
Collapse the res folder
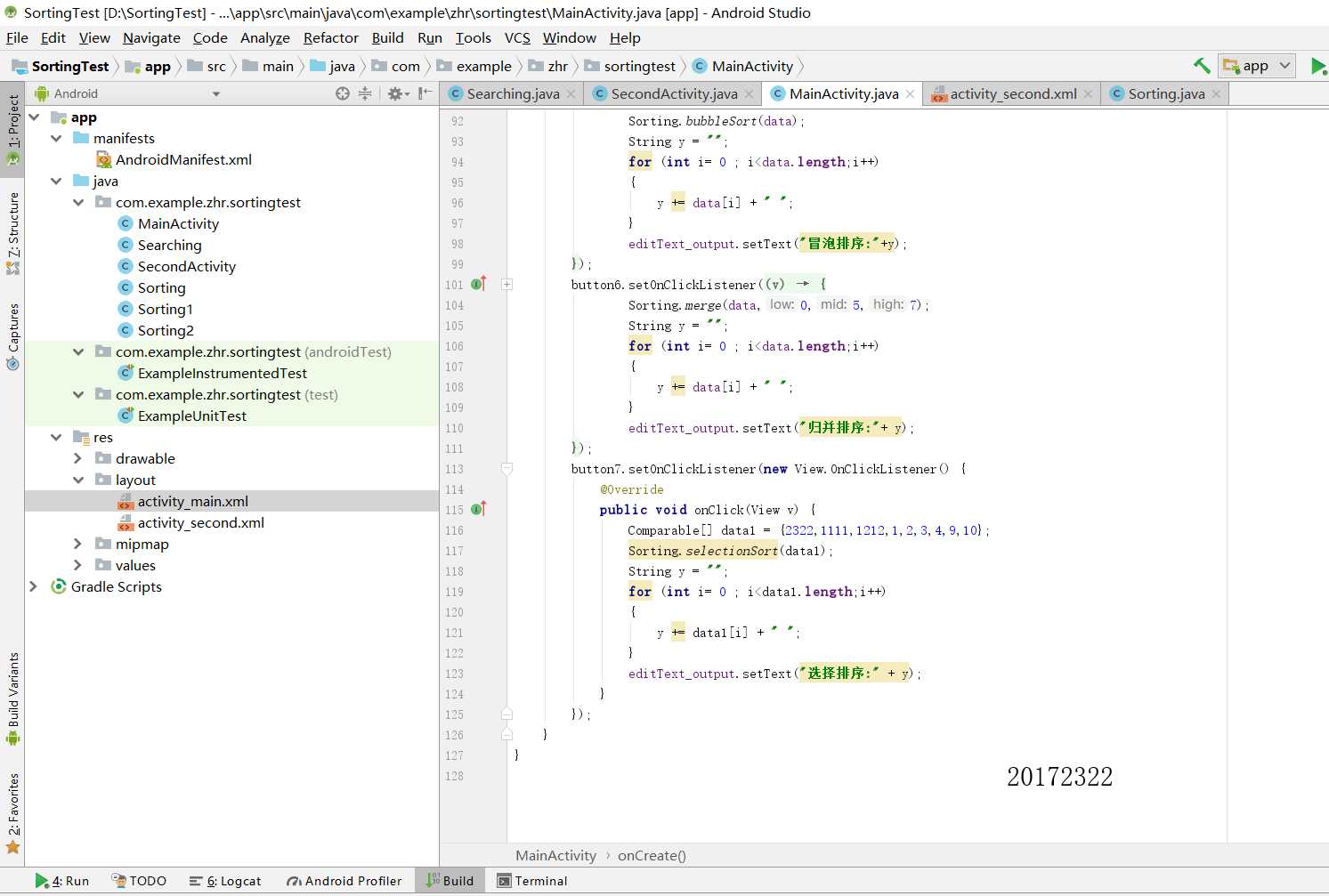[56, 438]
